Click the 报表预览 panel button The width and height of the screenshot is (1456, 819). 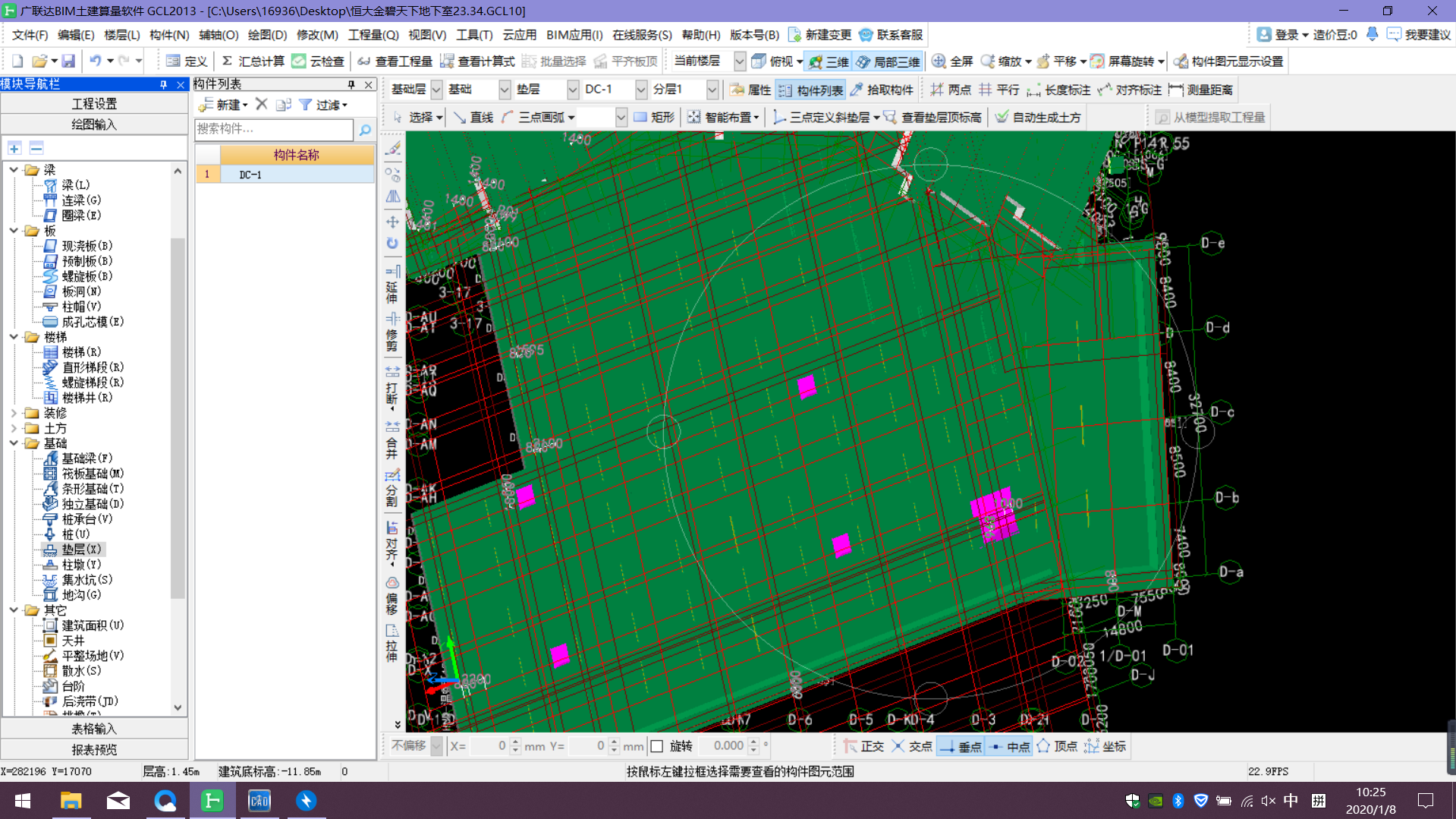point(94,750)
